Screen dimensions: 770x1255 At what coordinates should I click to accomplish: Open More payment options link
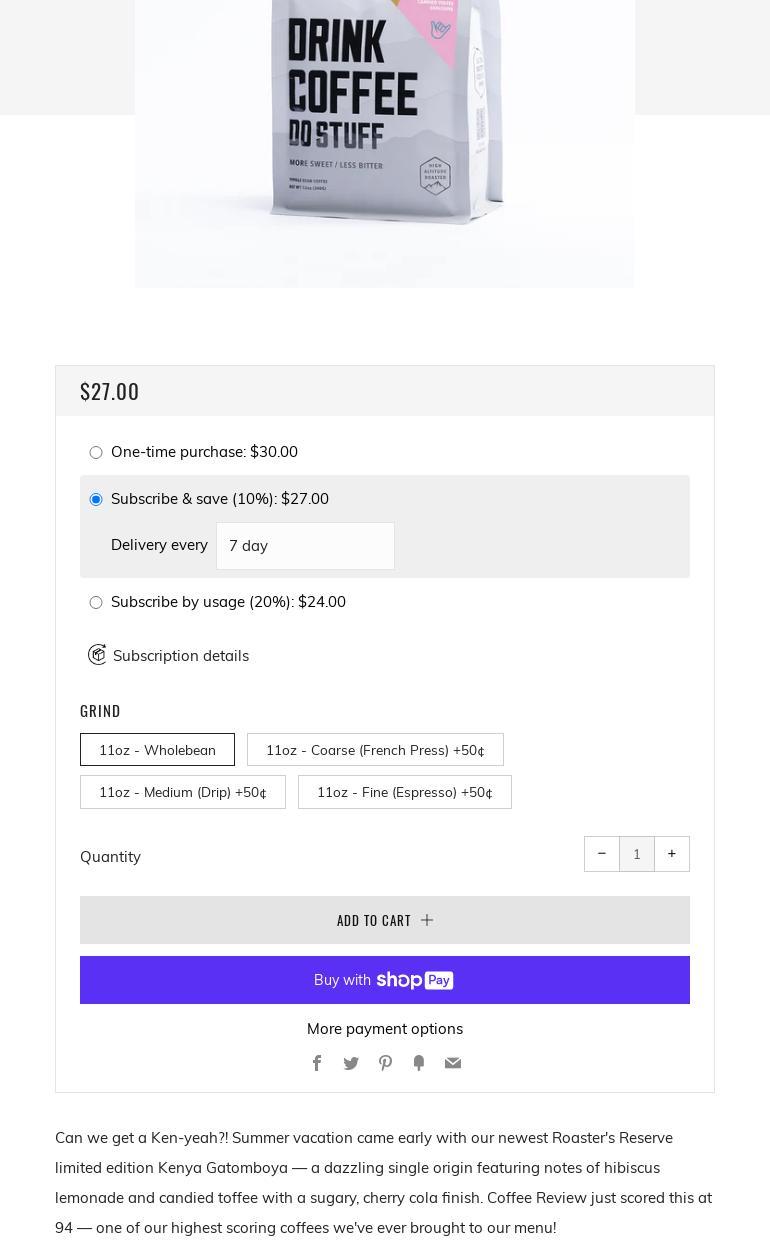pyautogui.click(x=385, y=1028)
